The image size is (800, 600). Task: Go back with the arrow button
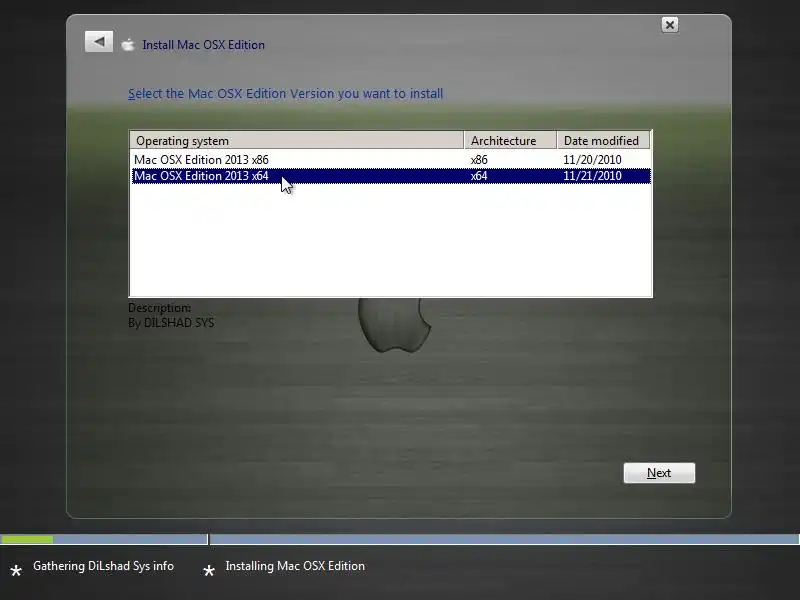99,41
